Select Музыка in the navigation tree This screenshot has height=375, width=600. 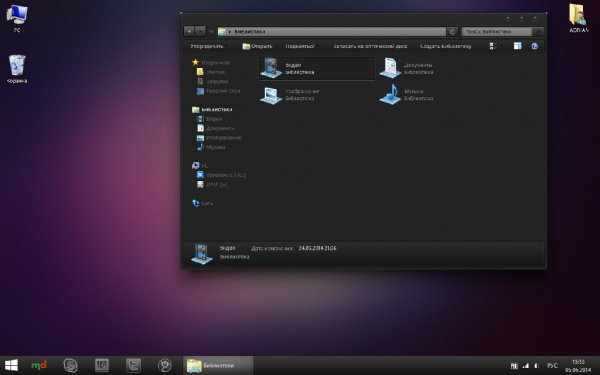tap(215, 147)
